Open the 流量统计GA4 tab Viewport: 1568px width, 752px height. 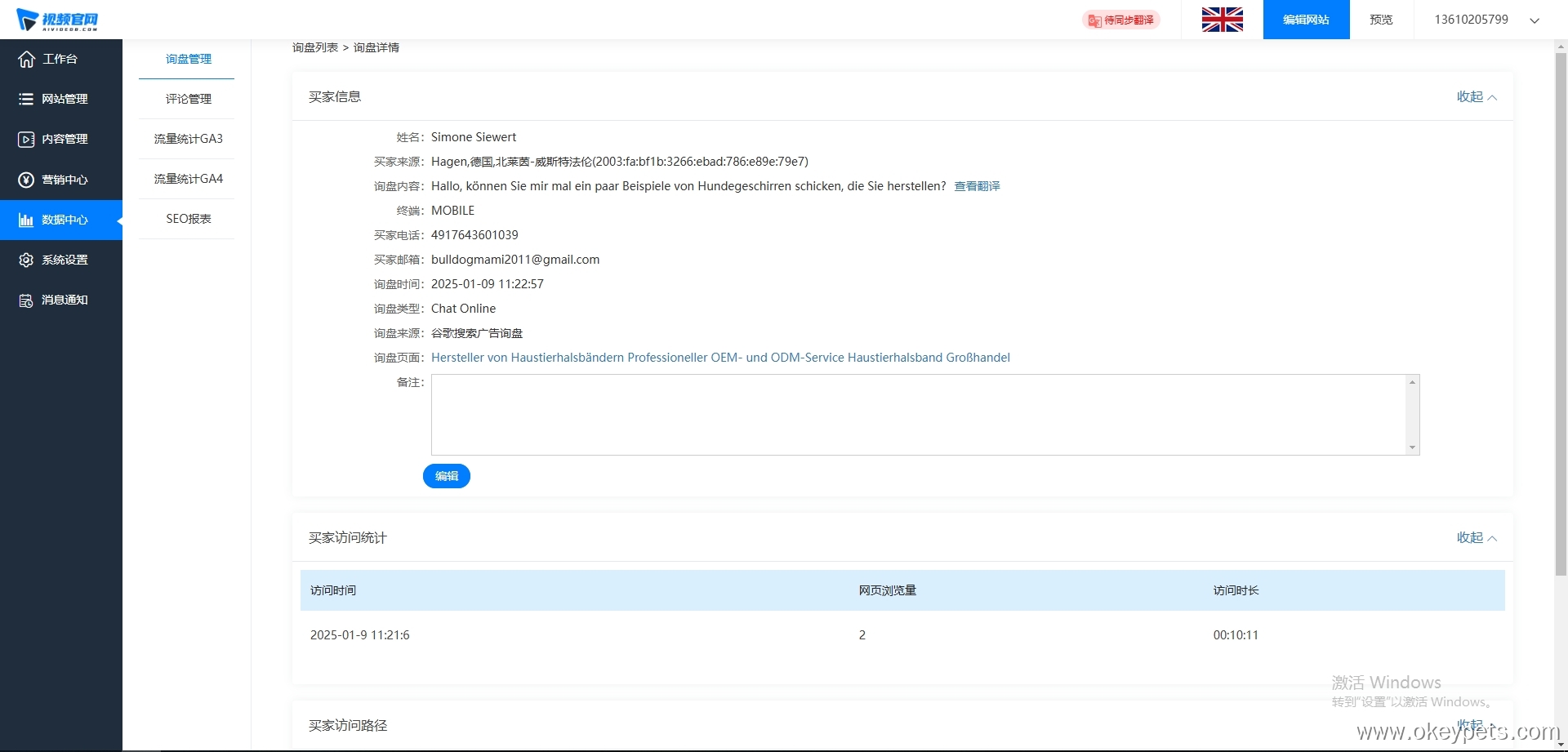[x=188, y=179]
